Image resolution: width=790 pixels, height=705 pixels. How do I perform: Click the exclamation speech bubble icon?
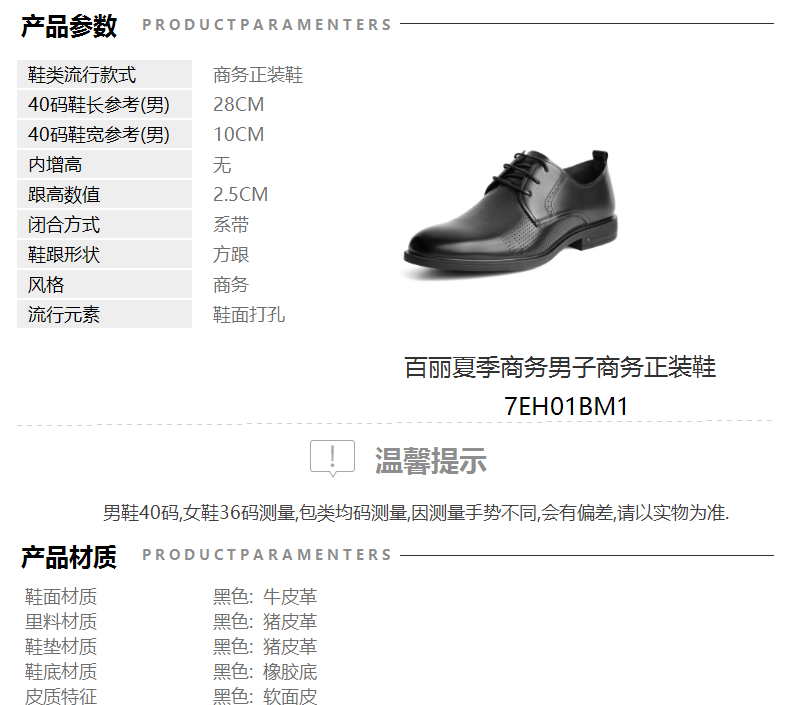click(x=332, y=458)
